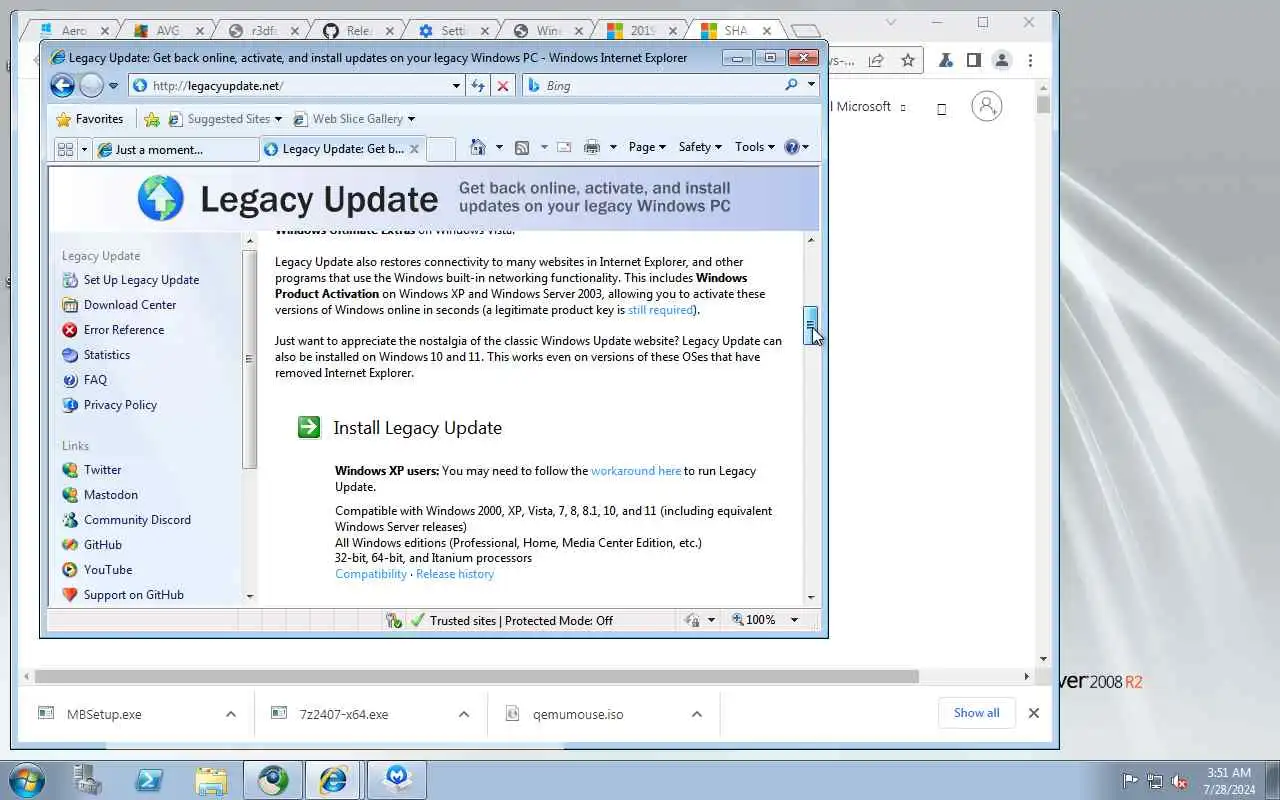This screenshot has width=1280, height=800.
Task: Open Windows Start button
Action: point(27,780)
